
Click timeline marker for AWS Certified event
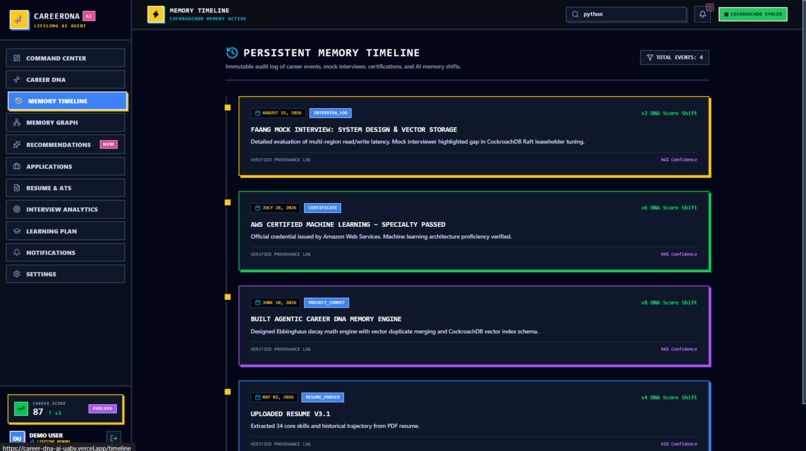pyautogui.click(x=228, y=203)
